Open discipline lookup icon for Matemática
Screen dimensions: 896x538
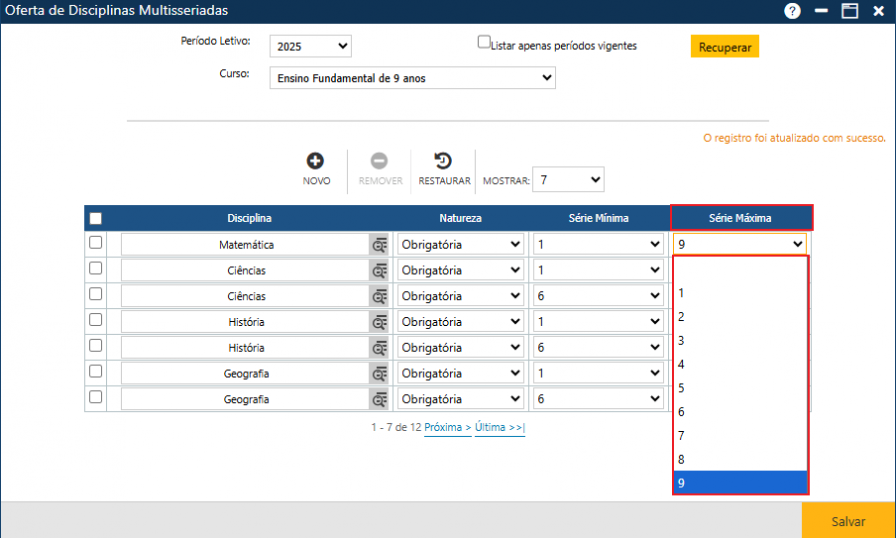coord(379,245)
